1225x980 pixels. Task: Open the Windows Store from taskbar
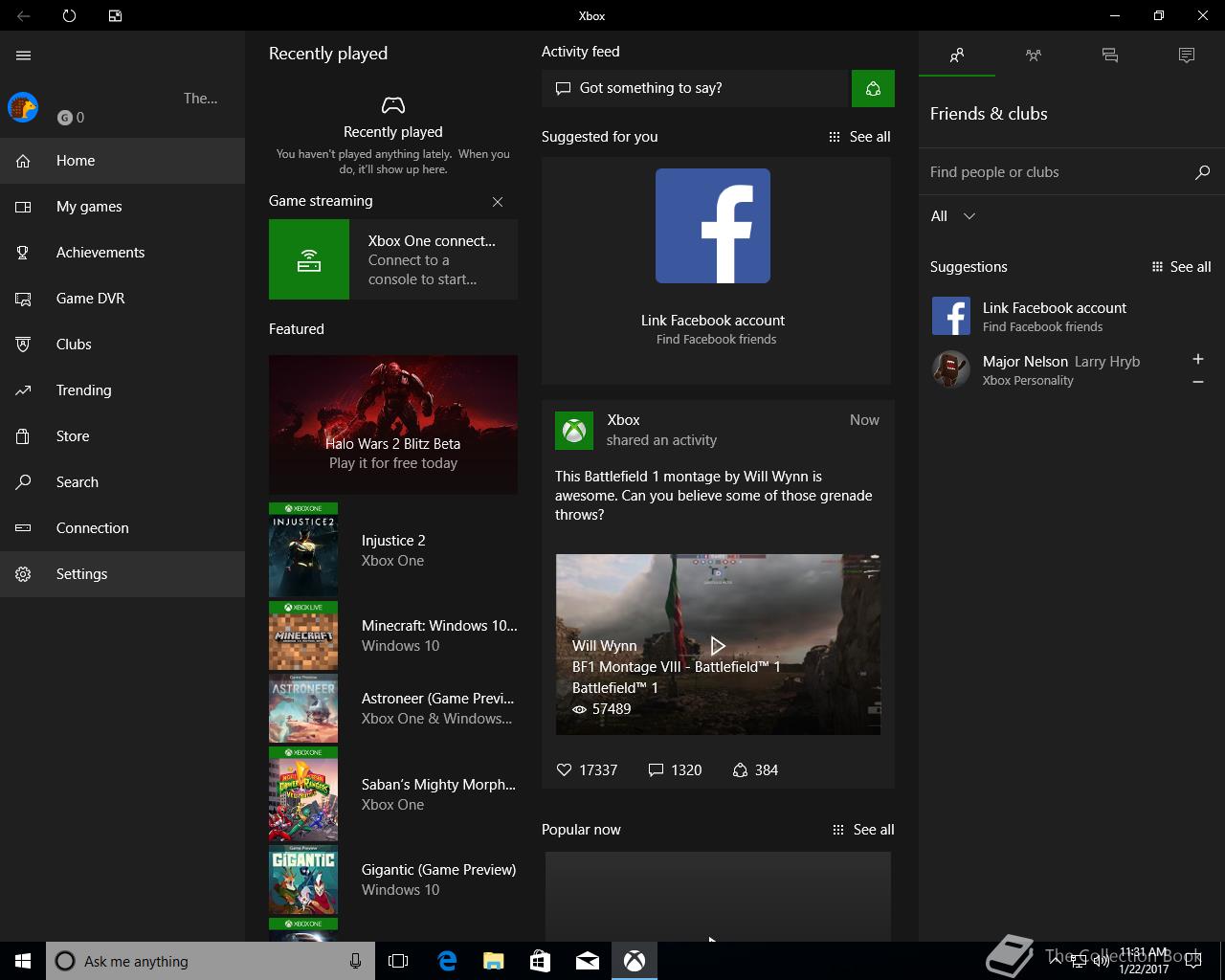pyautogui.click(x=541, y=961)
